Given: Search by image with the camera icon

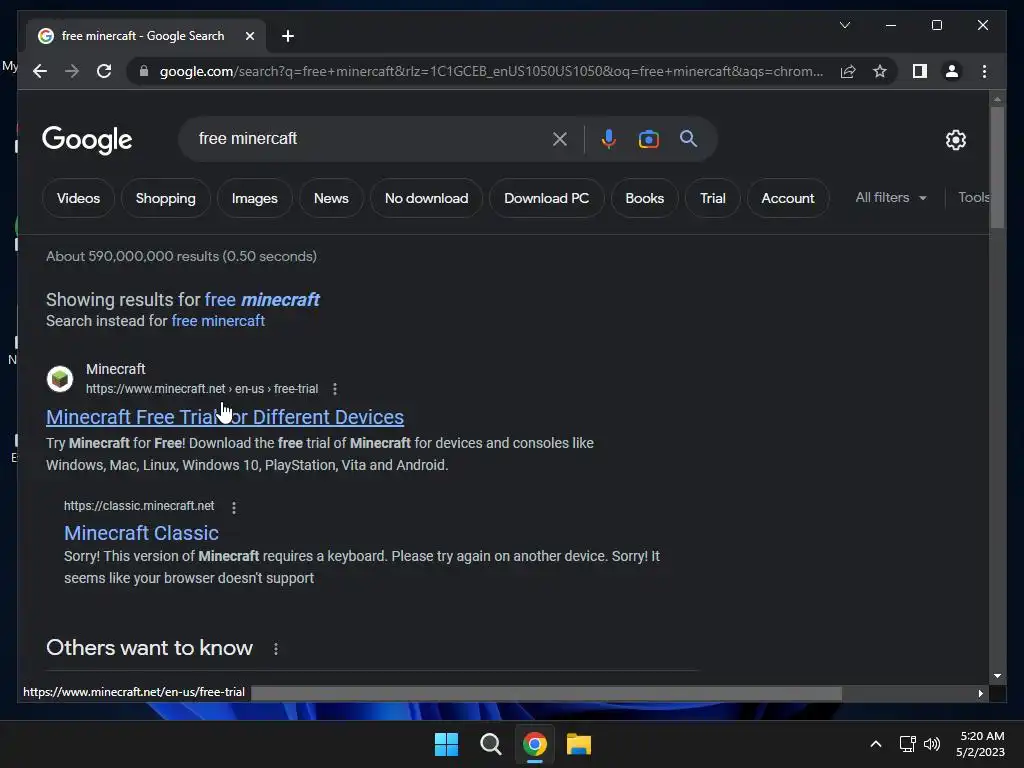Looking at the screenshot, I should coord(648,138).
